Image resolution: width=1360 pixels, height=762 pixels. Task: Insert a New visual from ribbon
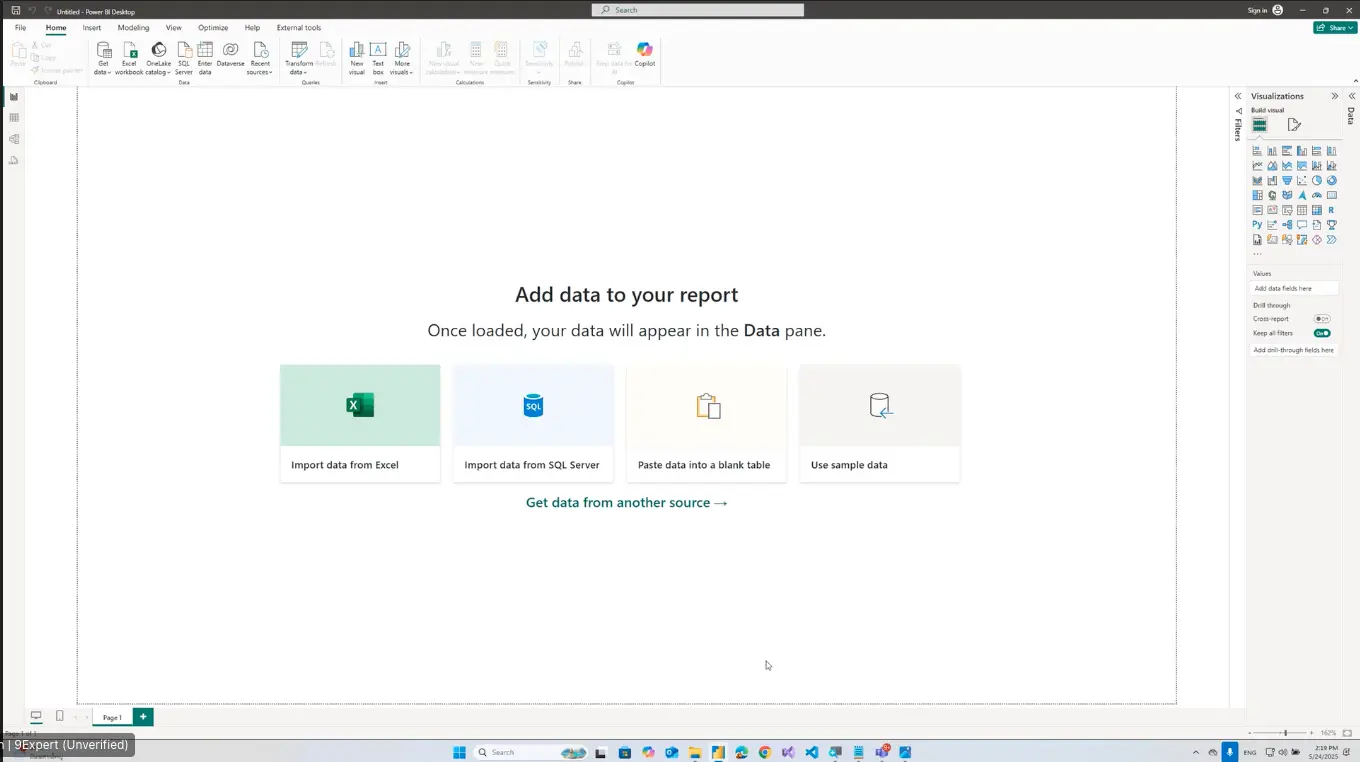click(x=357, y=59)
